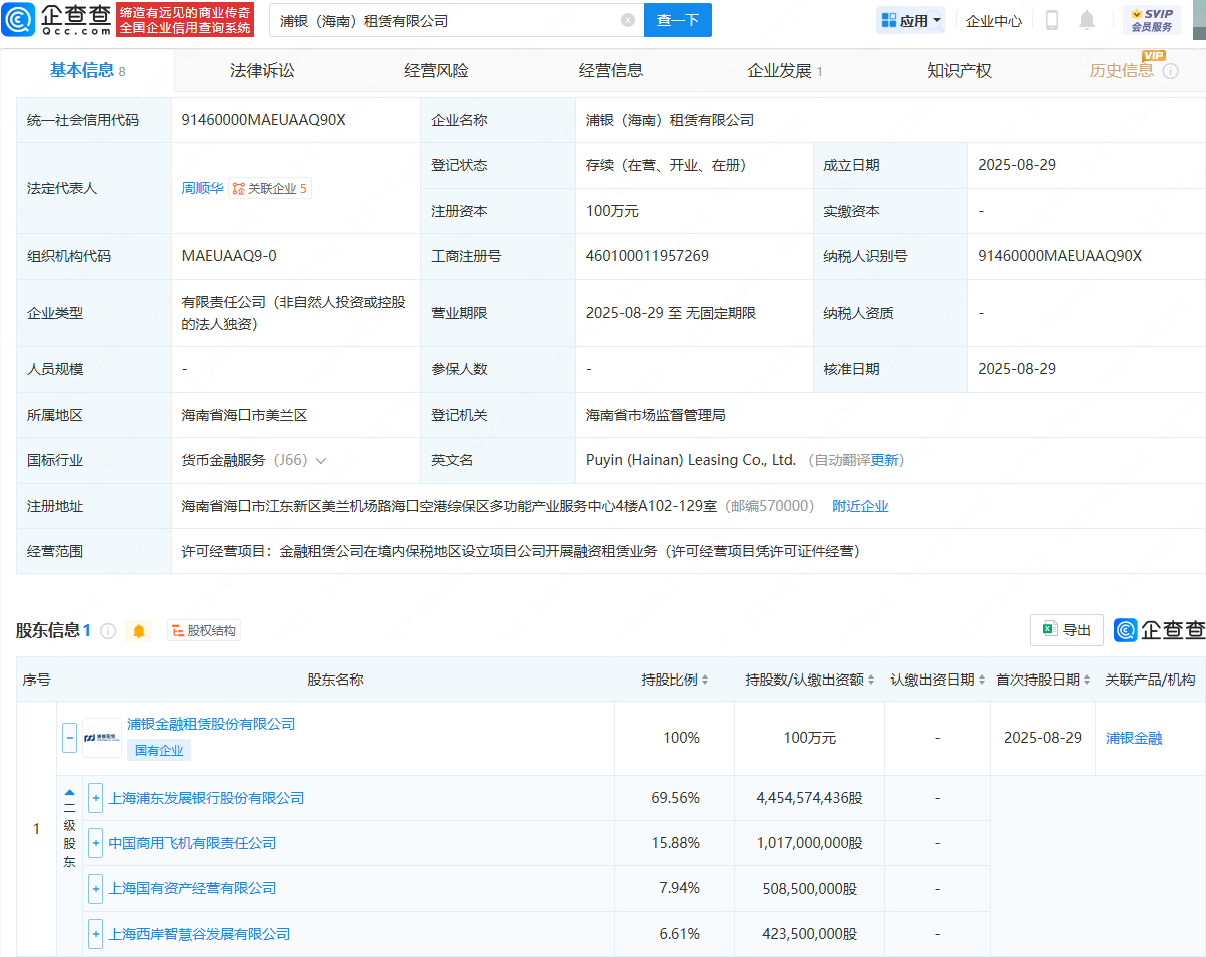
Task: Switch to 经营信息 tab
Action: 611,70
